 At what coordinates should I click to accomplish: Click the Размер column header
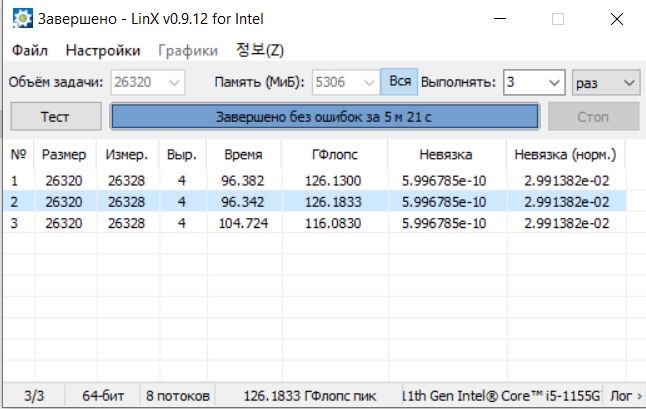coord(65,155)
